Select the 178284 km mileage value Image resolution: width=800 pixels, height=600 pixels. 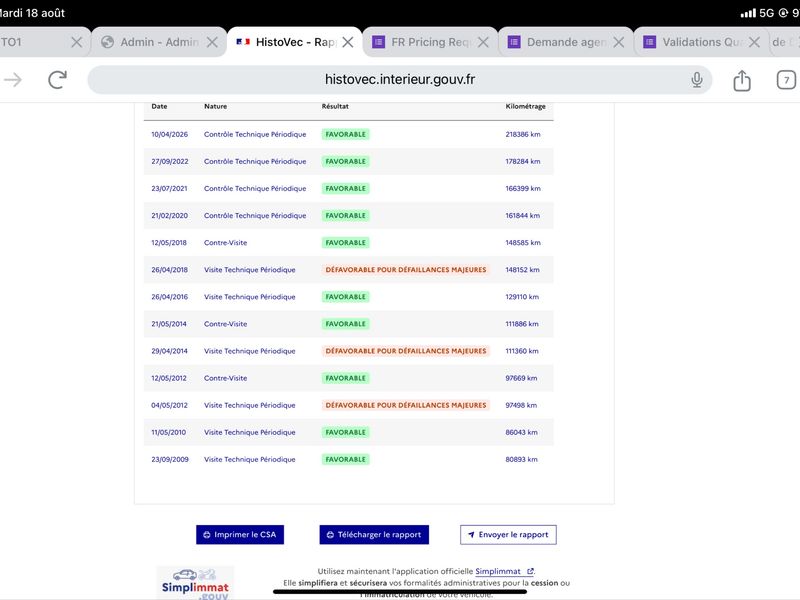(x=523, y=161)
